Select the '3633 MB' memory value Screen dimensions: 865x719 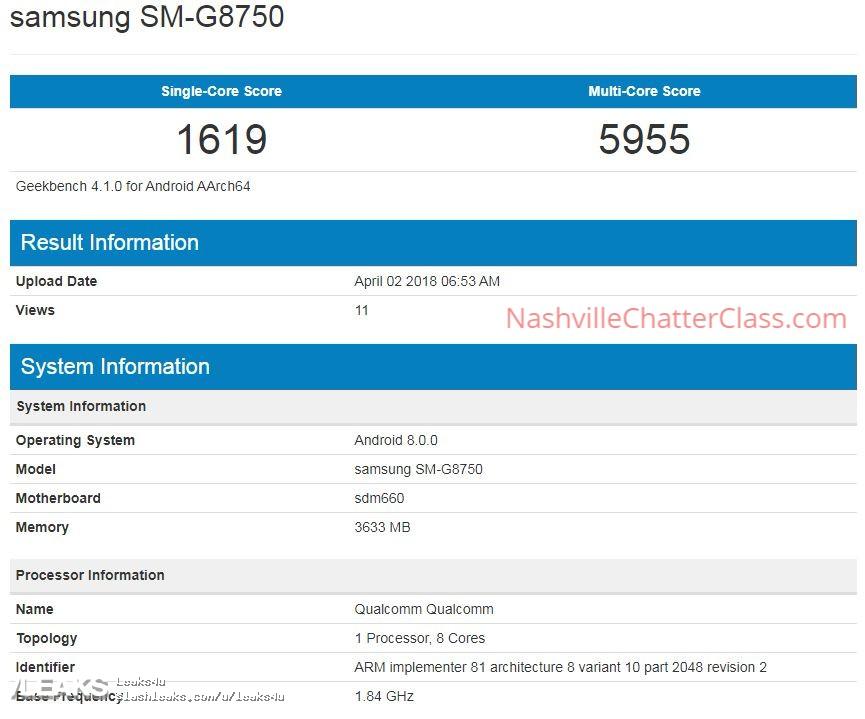[x=382, y=528]
